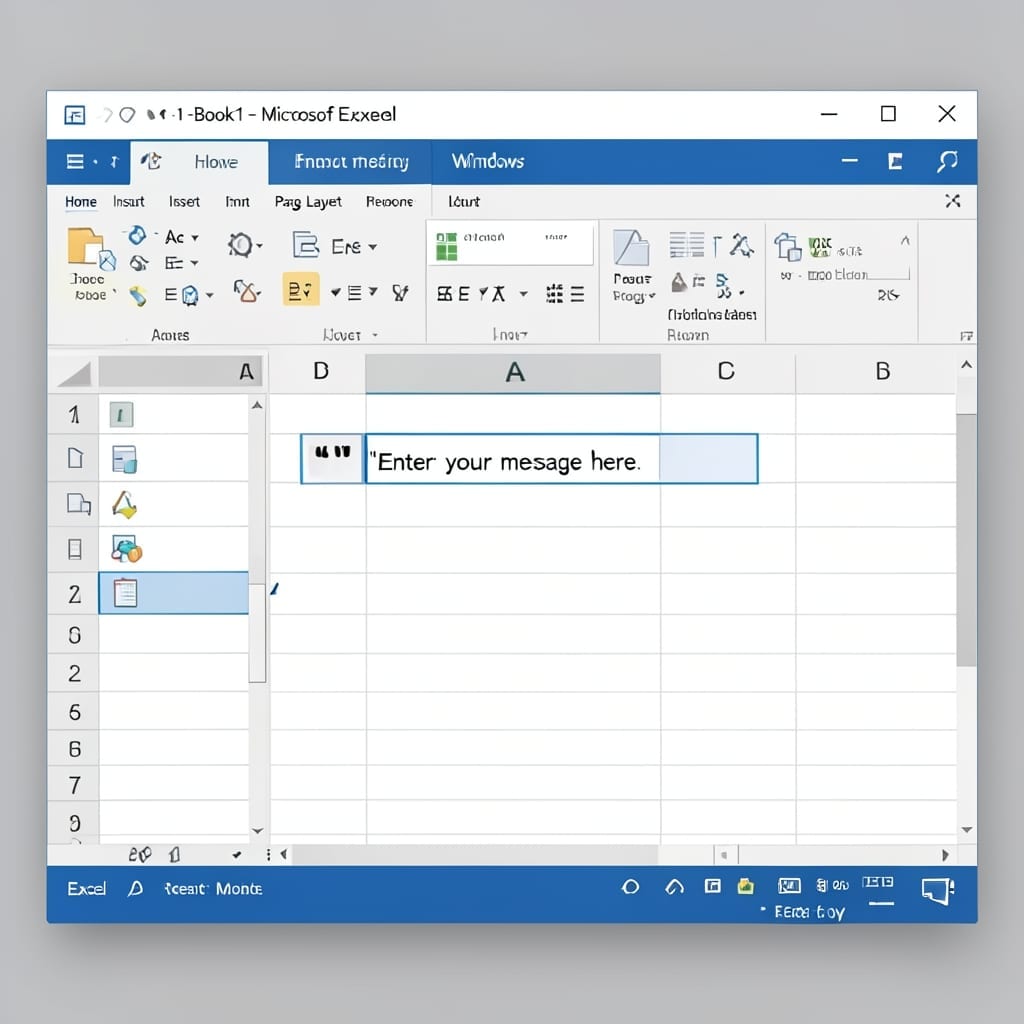The width and height of the screenshot is (1024, 1024).
Task: Click the shapes icon below the gear
Action: tap(245, 291)
